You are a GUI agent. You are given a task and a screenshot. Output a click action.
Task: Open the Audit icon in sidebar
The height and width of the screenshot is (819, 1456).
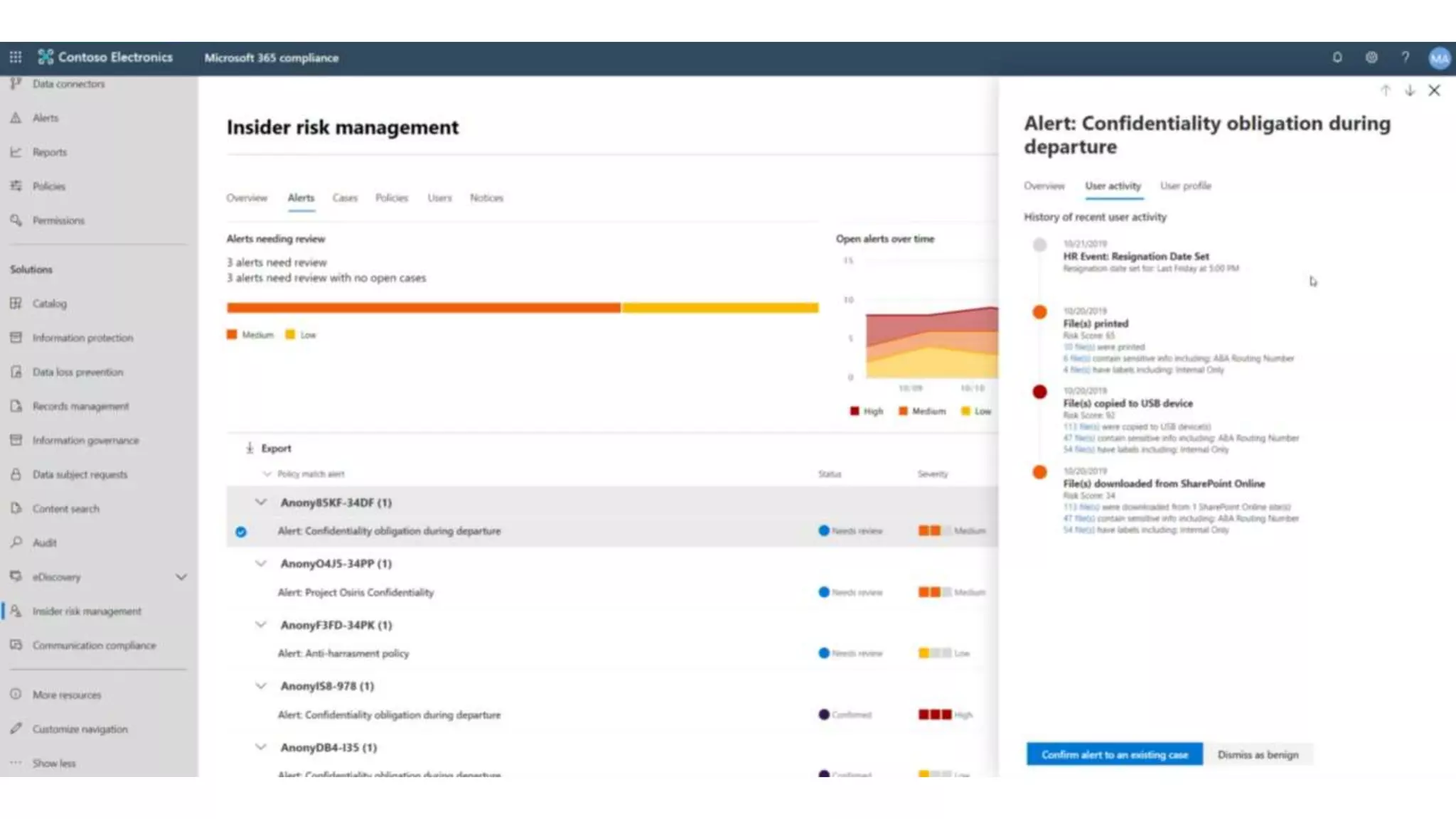(16, 542)
